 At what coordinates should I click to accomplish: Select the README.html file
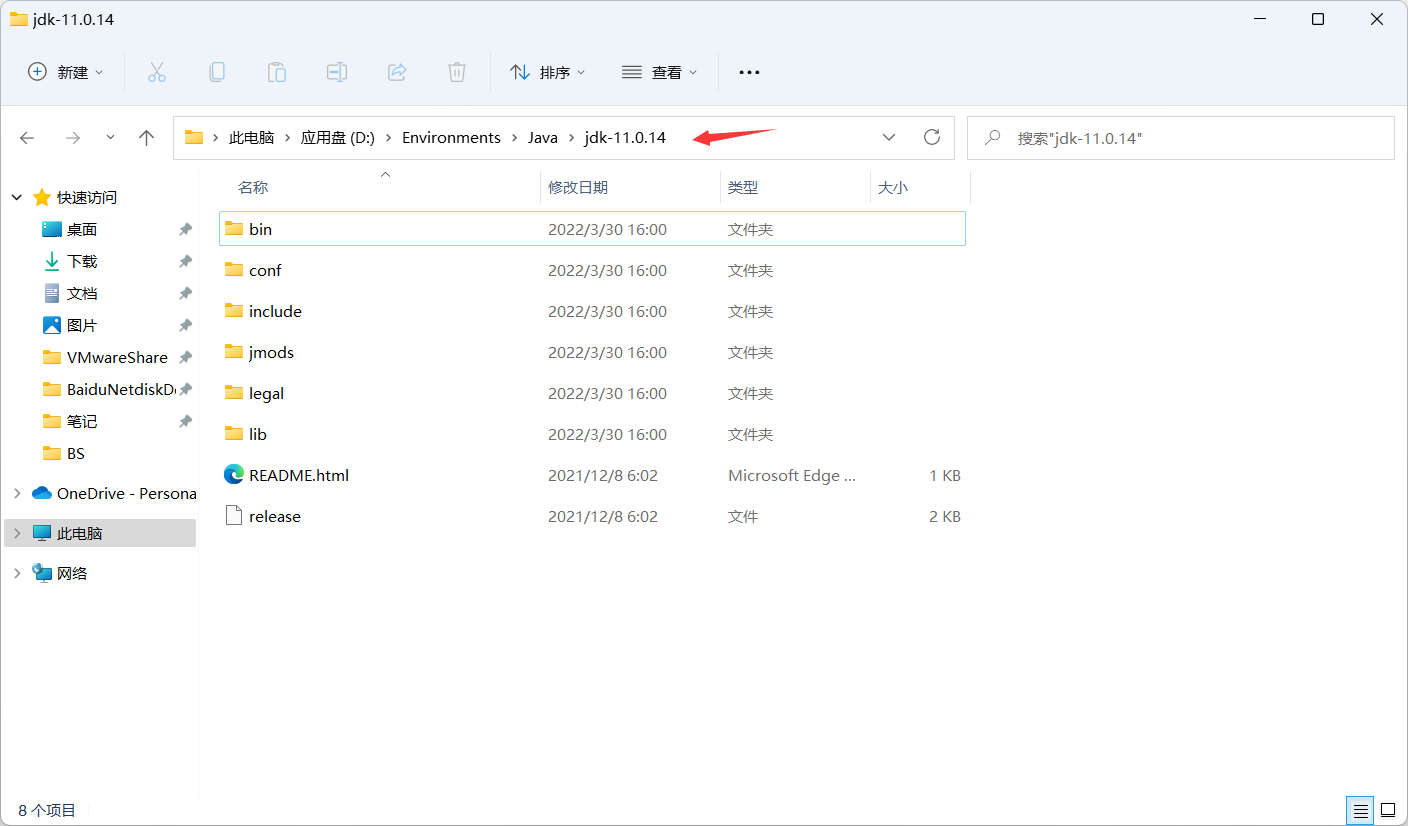coord(592,475)
